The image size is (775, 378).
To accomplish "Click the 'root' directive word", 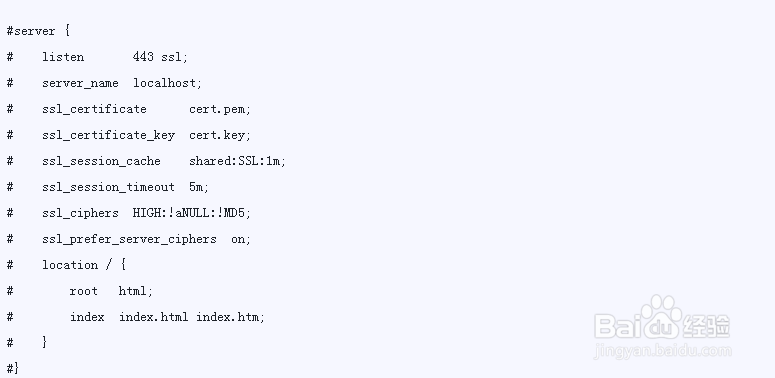I will coord(84,291).
